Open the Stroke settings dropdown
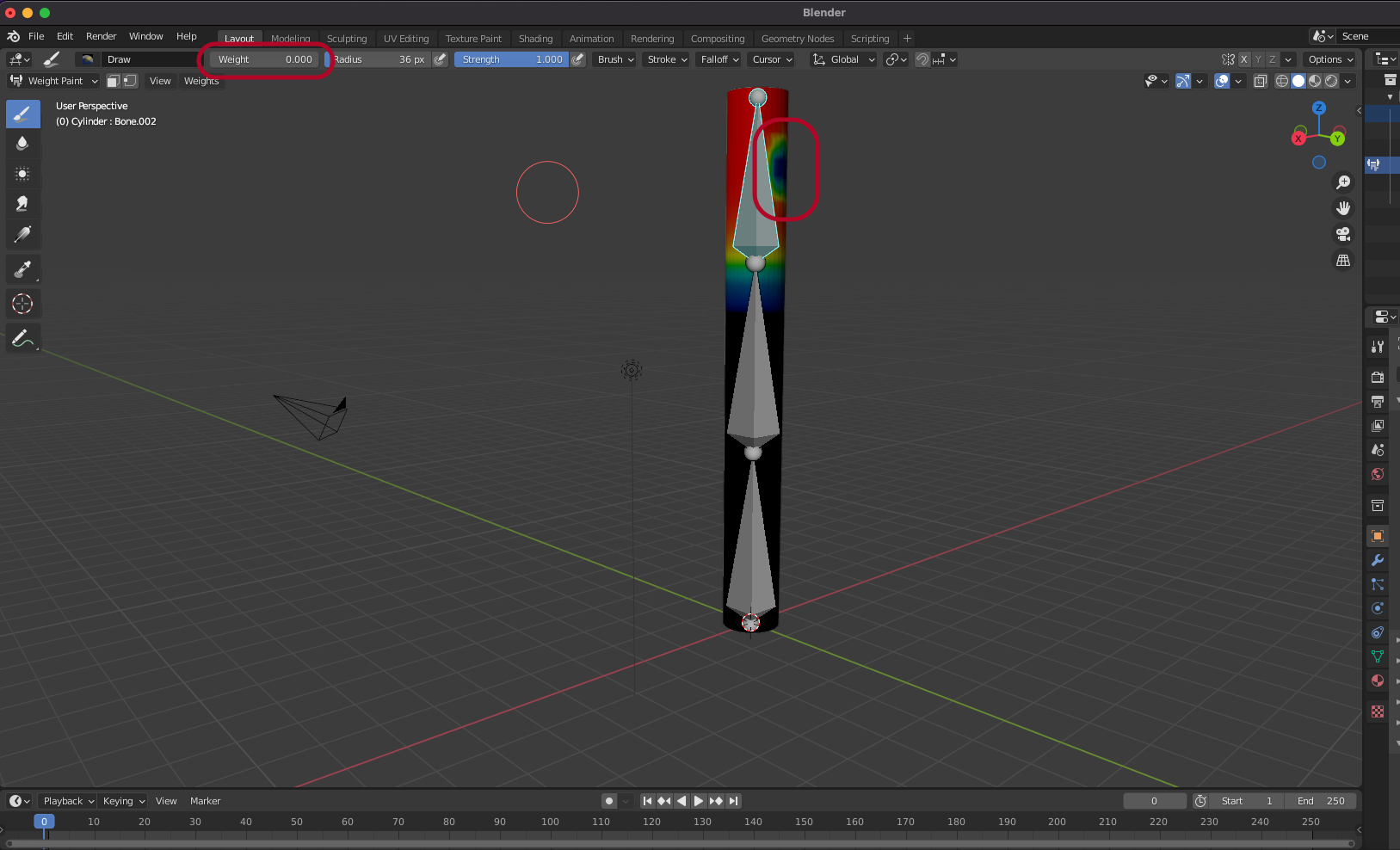This screenshot has height=850, width=1400. point(667,59)
